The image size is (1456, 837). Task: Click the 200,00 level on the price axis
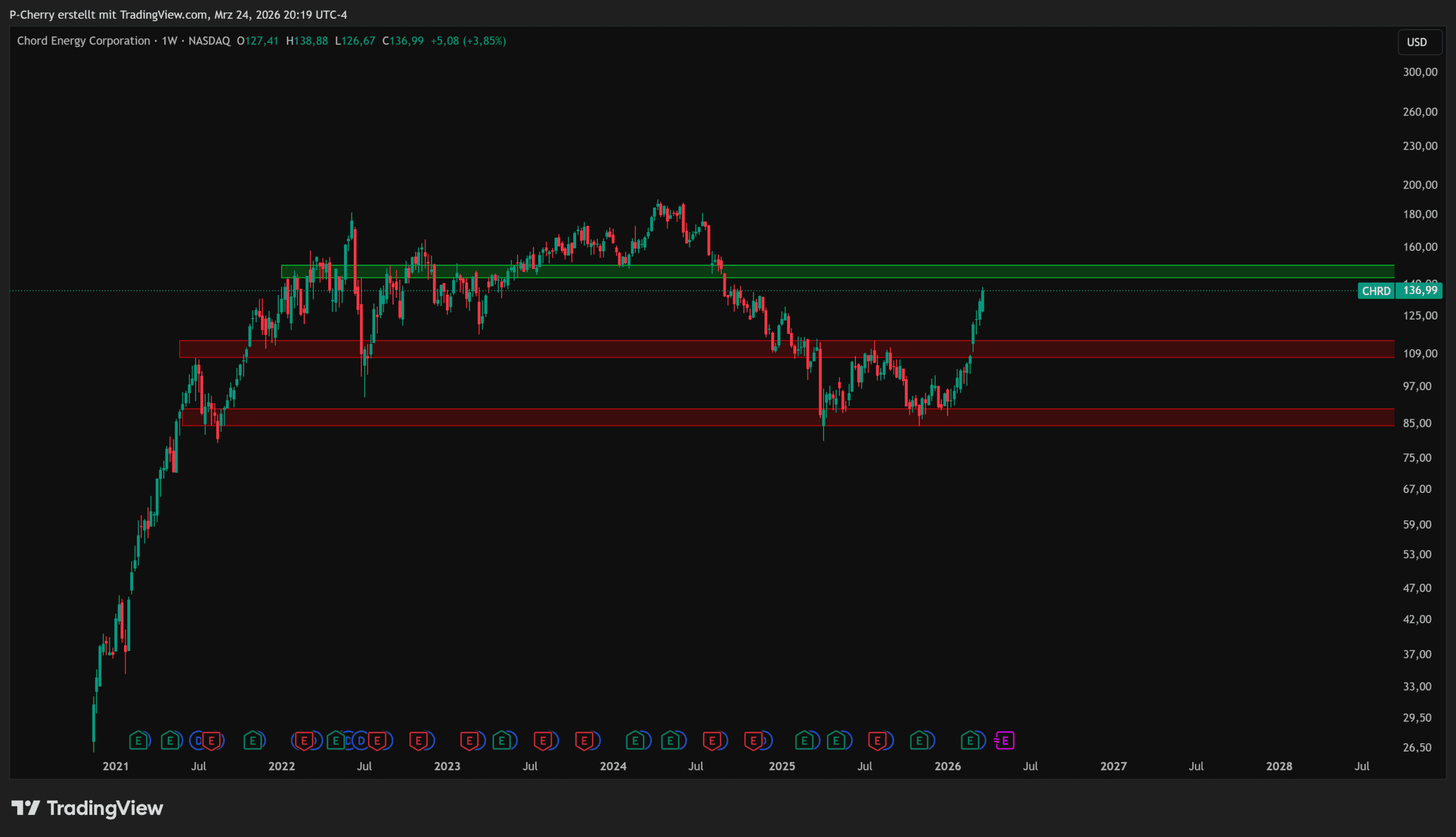(1420, 185)
